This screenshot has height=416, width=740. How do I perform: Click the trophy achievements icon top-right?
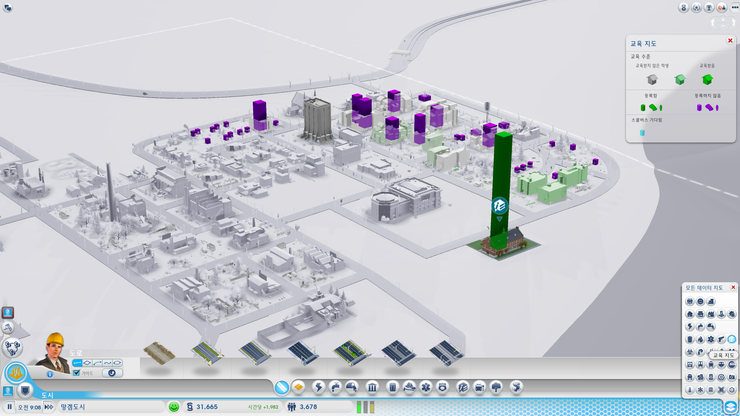pyautogui.click(x=709, y=7)
